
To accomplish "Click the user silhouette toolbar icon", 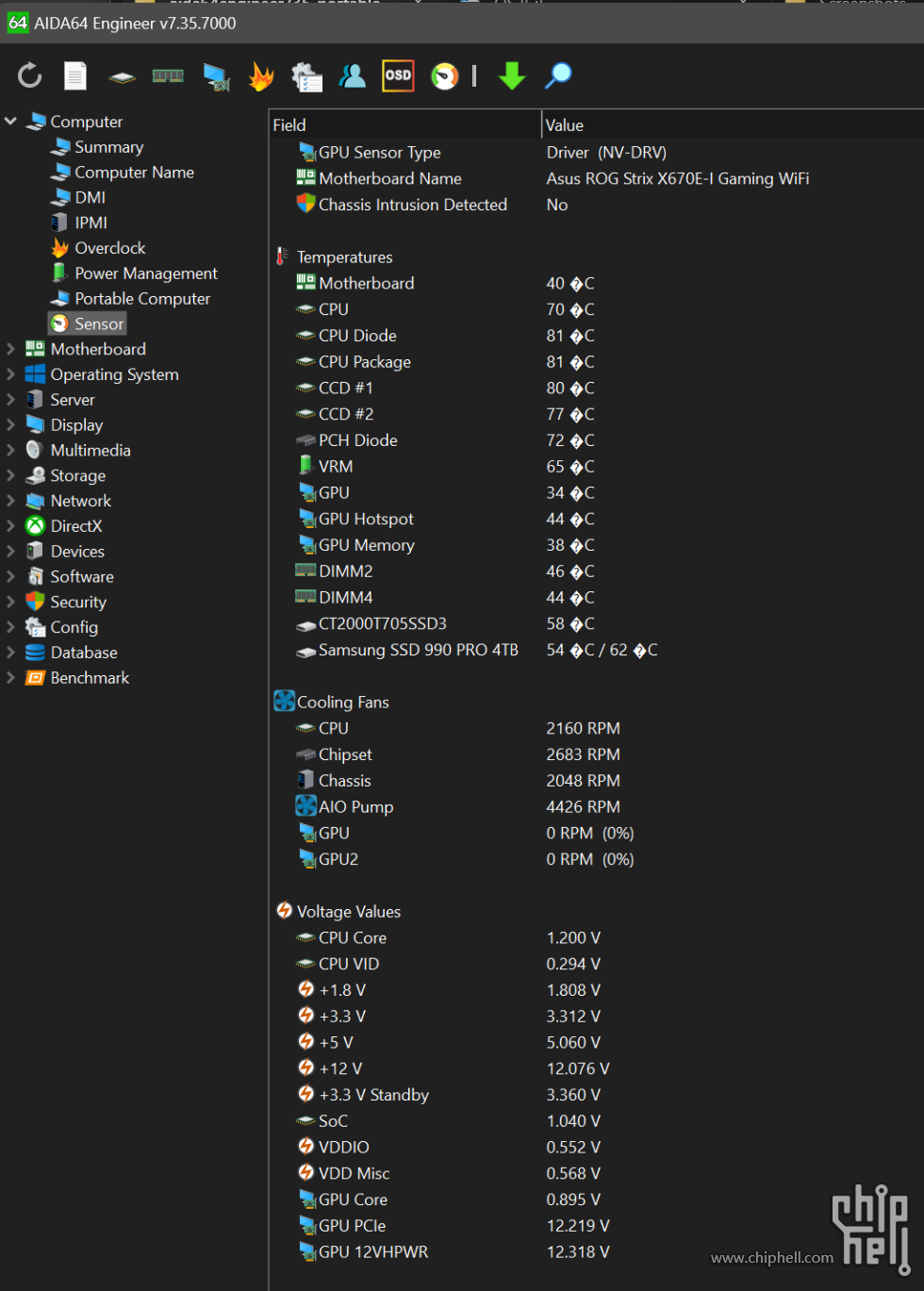I will coord(353,75).
